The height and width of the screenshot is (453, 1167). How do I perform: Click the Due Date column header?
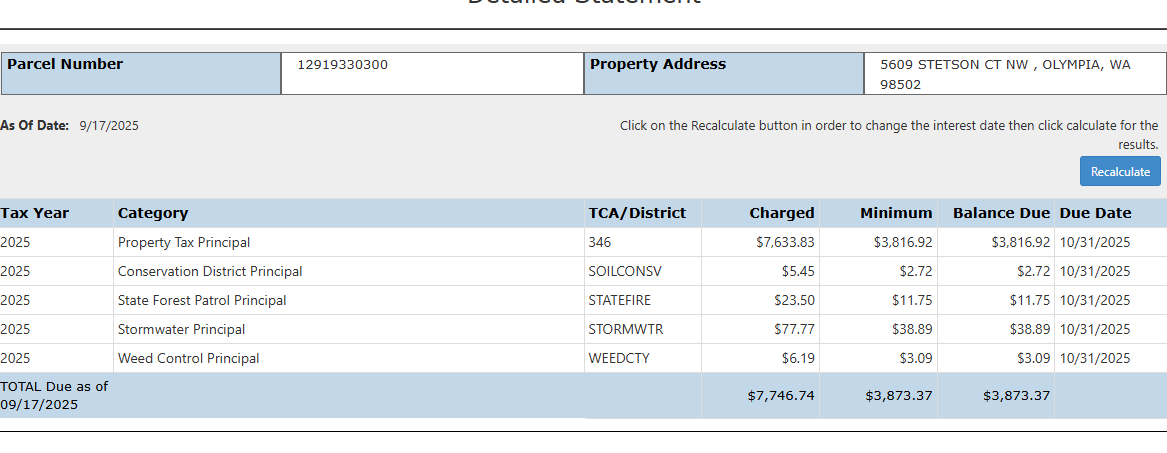coord(1095,213)
